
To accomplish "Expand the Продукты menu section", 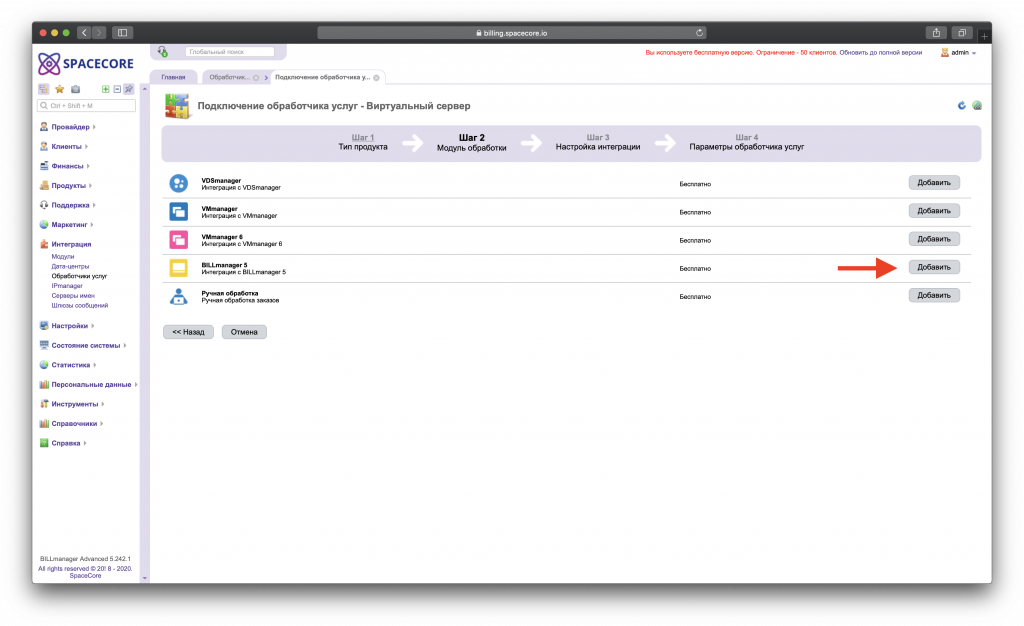I will (90, 185).
